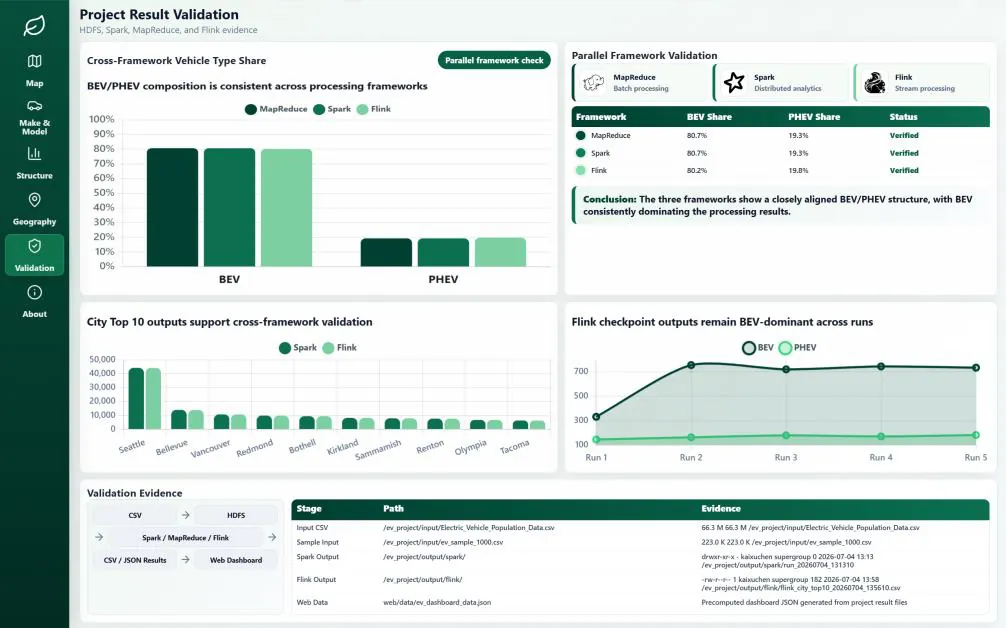This screenshot has width=1006, height=628.
Task: Toggle PHEV line in checkpoint chart legend
Action: click(x=797, y=348)
